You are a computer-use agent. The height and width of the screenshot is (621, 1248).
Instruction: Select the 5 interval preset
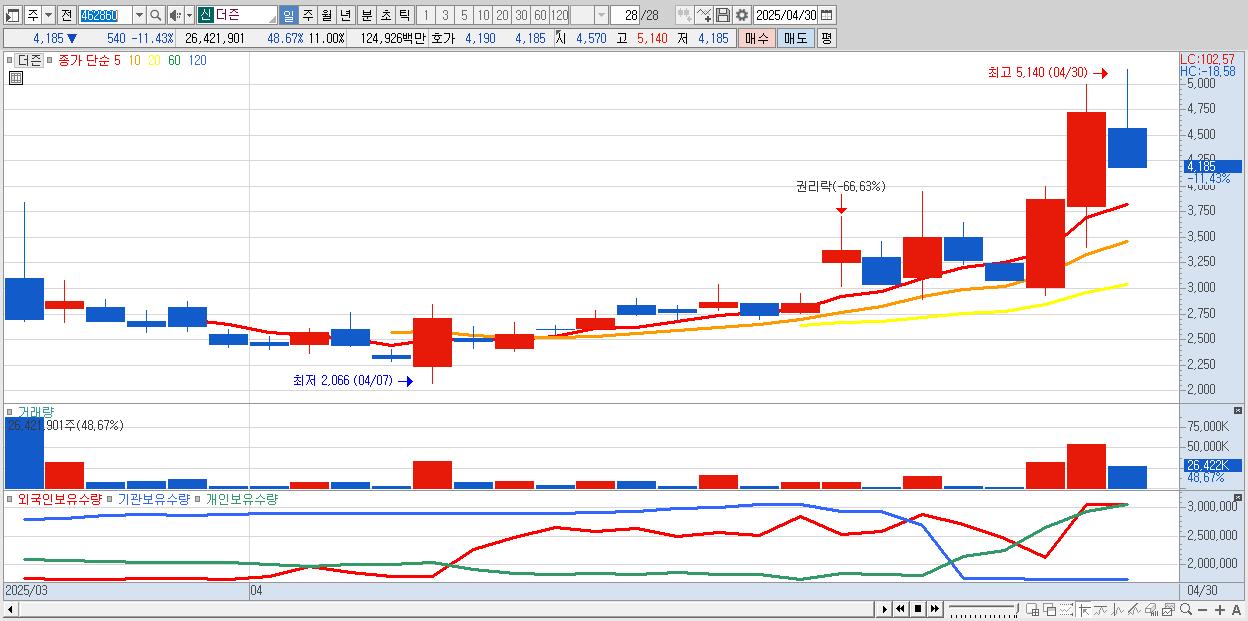tap(464, 15)
